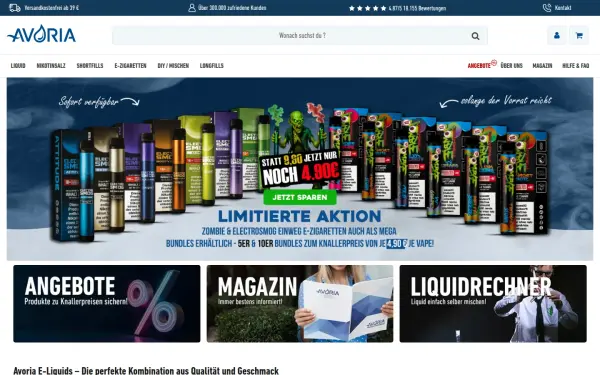Open the Über uns page
The width and height of the screenshot is (600, 375).
point(512,66)
